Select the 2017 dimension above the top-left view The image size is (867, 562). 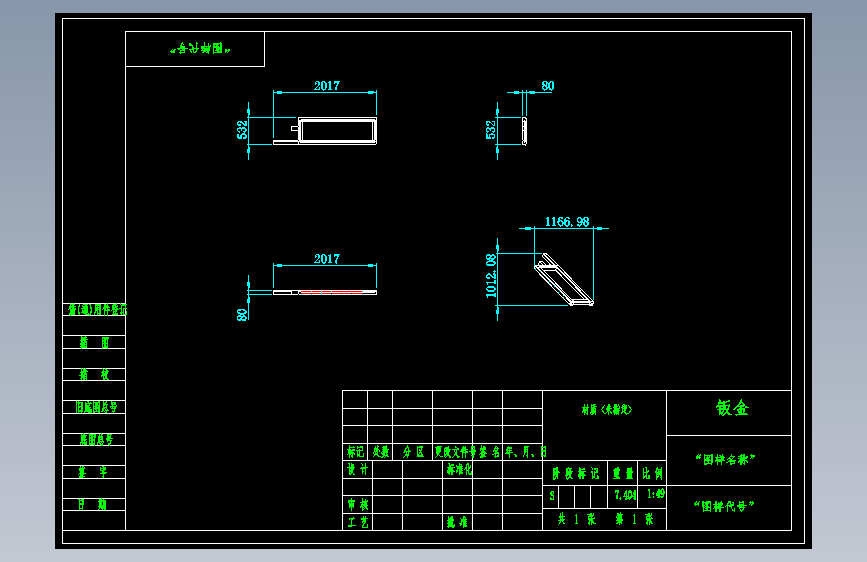point(327,86)
